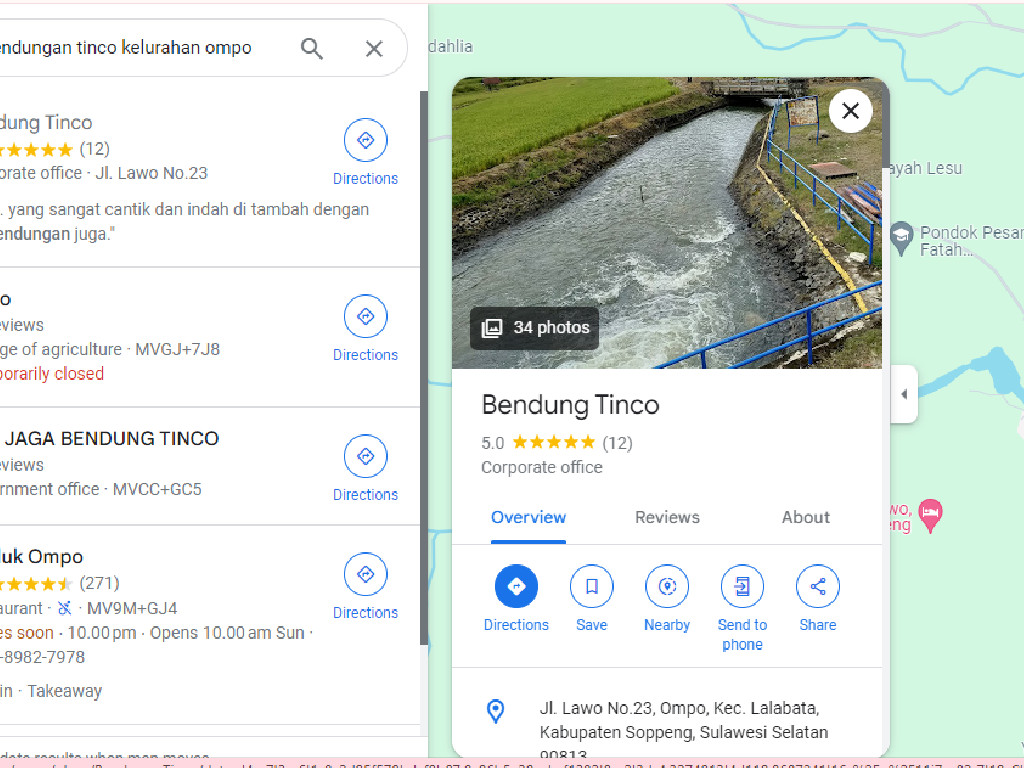Open the 34 photos gallery
Screen dimensions: 1024x768
coord(534,328)
